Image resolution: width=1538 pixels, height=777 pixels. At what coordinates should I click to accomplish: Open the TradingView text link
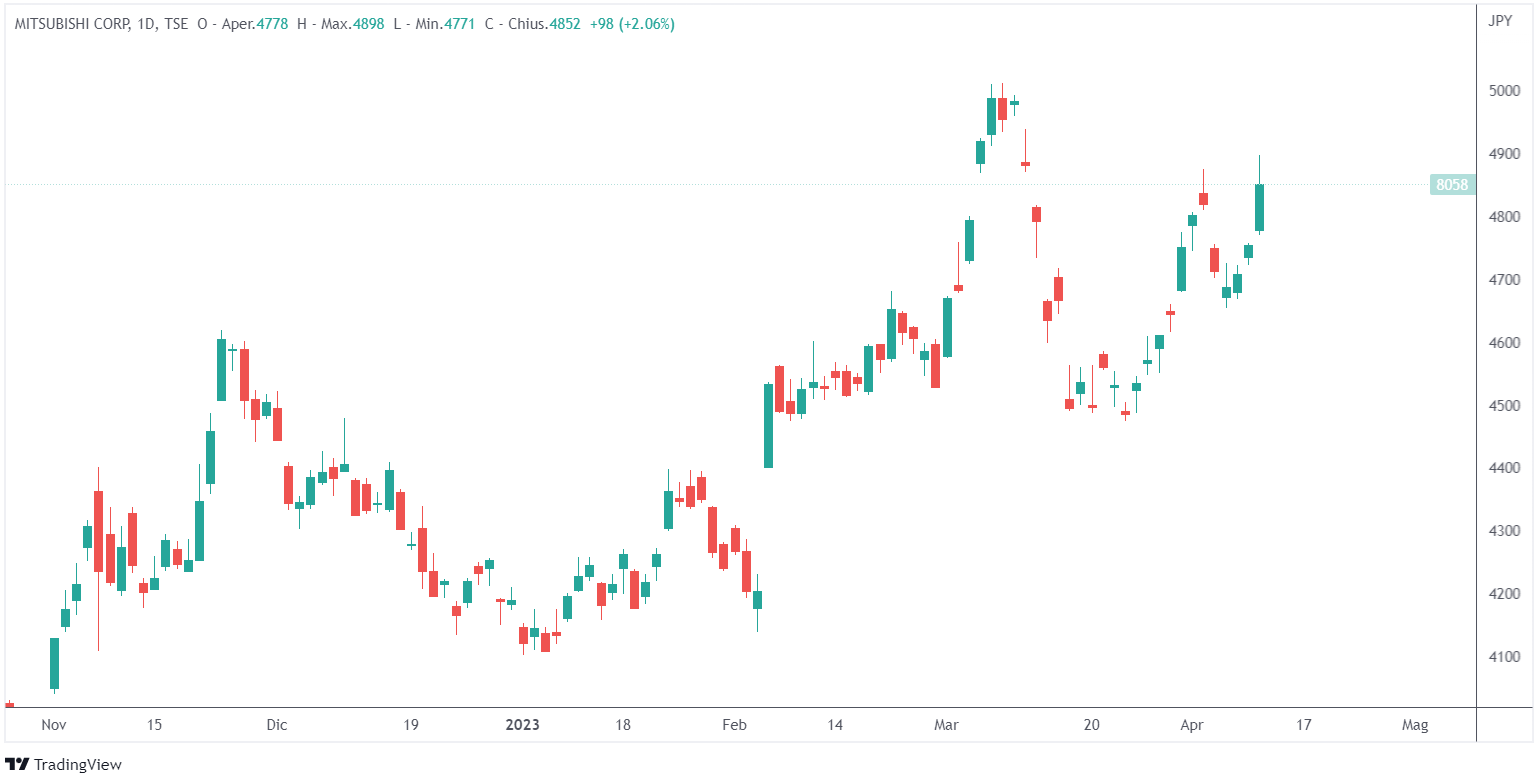[78, 765]
